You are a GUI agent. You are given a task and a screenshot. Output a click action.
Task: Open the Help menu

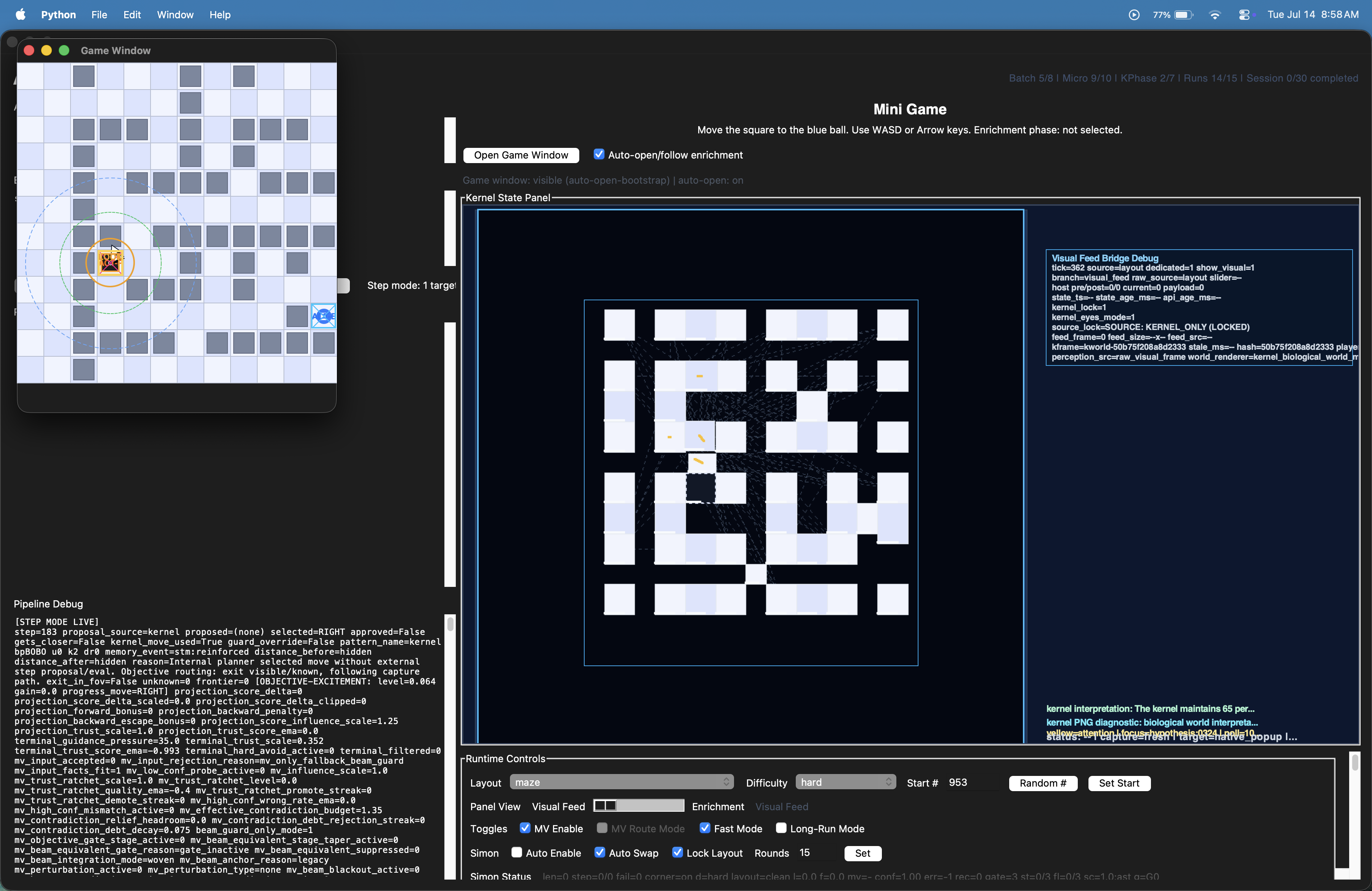pyautogui.click(x=220, y=14)
